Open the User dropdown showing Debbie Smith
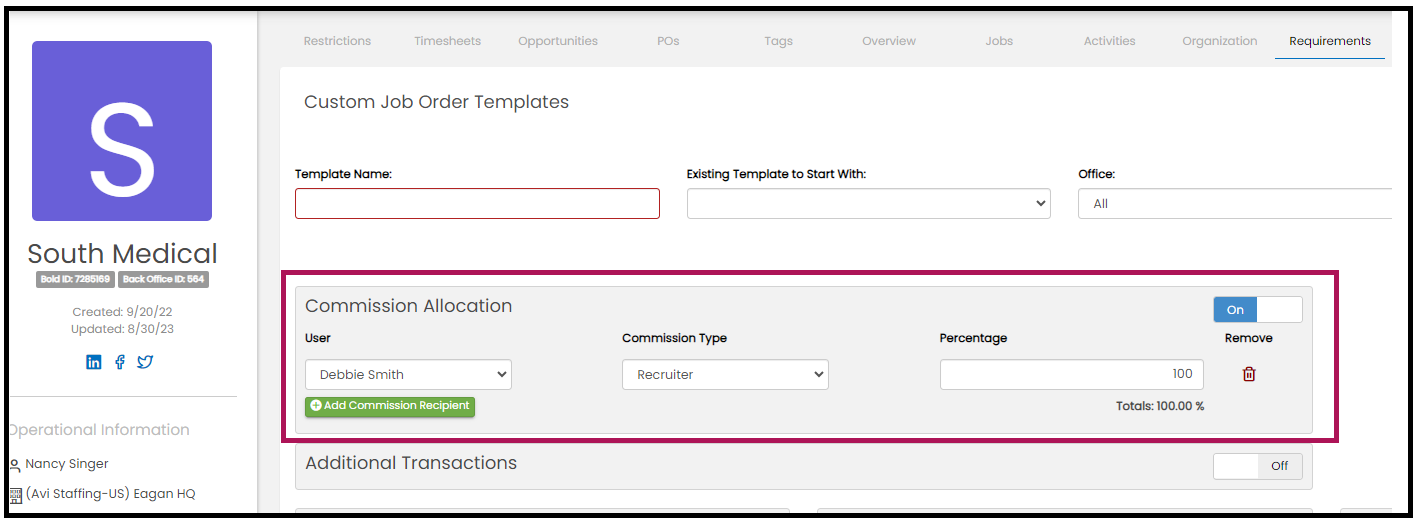The image size is (1417, 527). pyautogui.click(x=408, y=375)
